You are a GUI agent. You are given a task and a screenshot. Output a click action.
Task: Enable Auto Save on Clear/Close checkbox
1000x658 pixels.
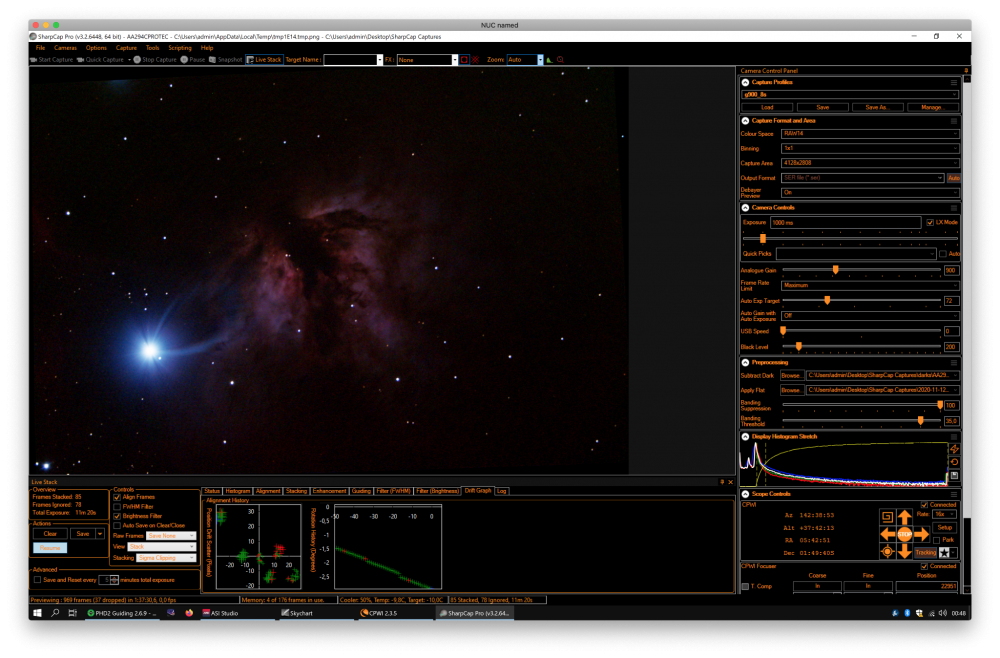[117, 525]
